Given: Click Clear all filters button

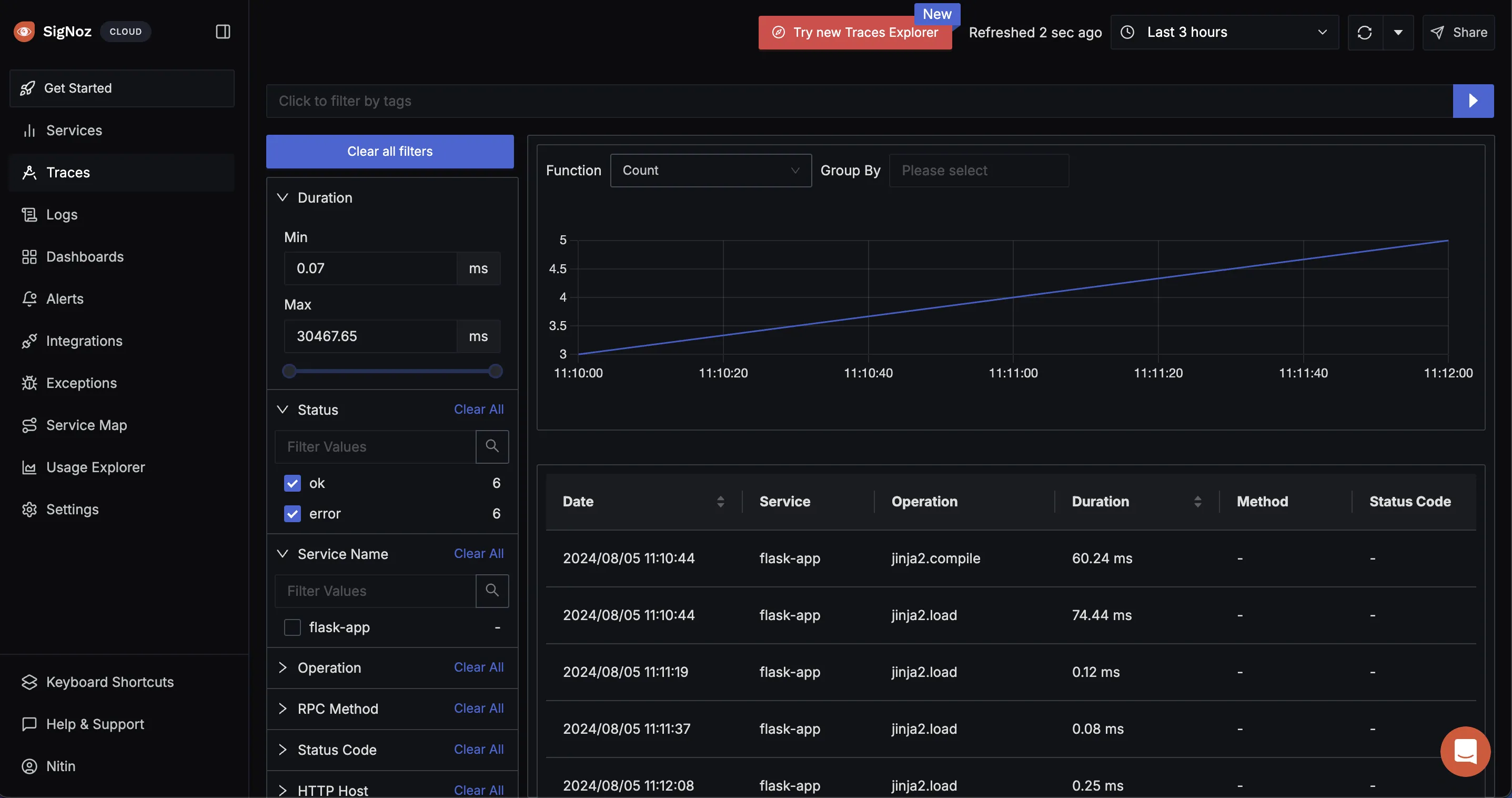Looking at the screenshot, I should pyautogui.click(x=390, y=152).
